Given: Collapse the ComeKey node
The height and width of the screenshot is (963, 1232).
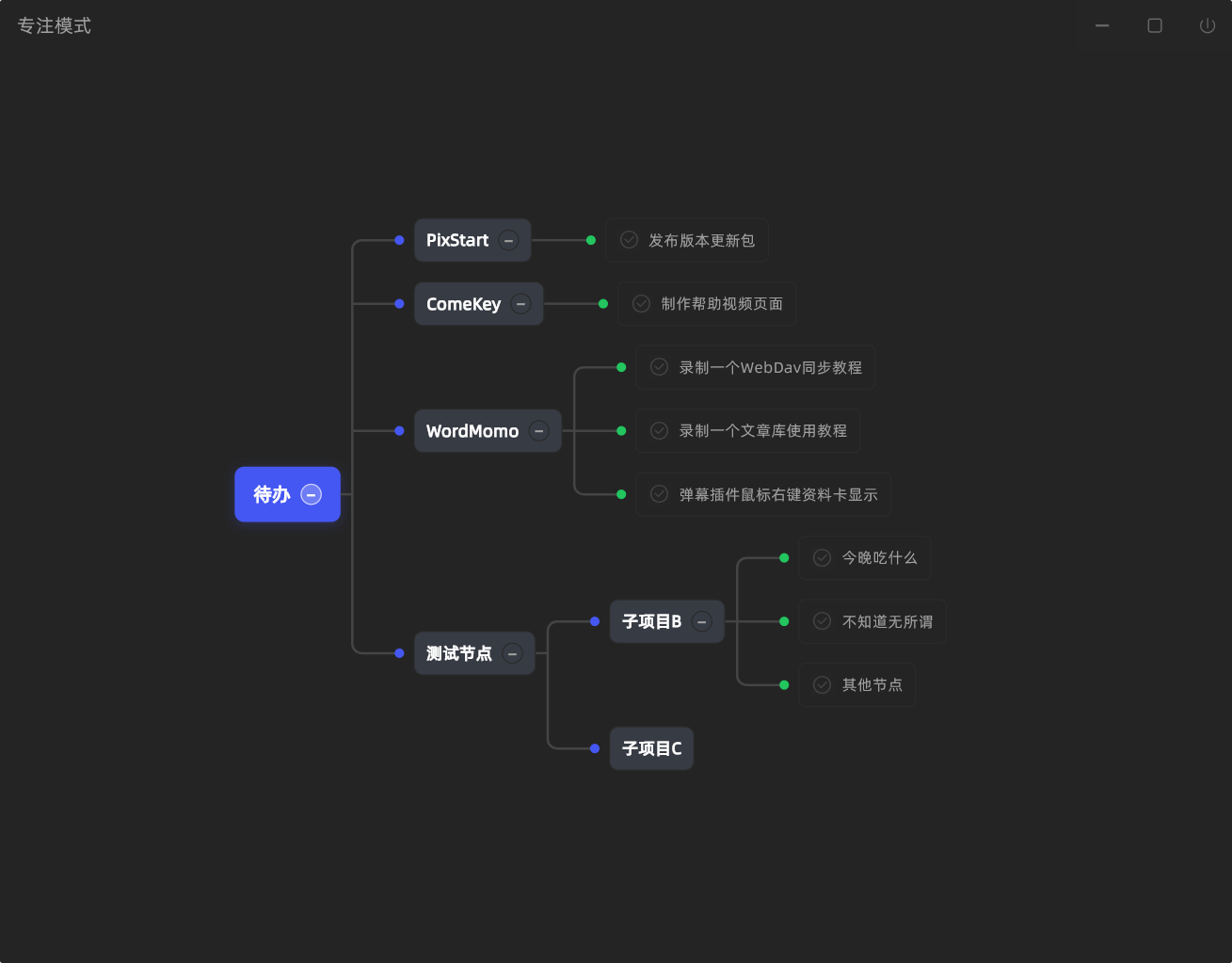Looking at the screenshot, I should coord(520,304).
